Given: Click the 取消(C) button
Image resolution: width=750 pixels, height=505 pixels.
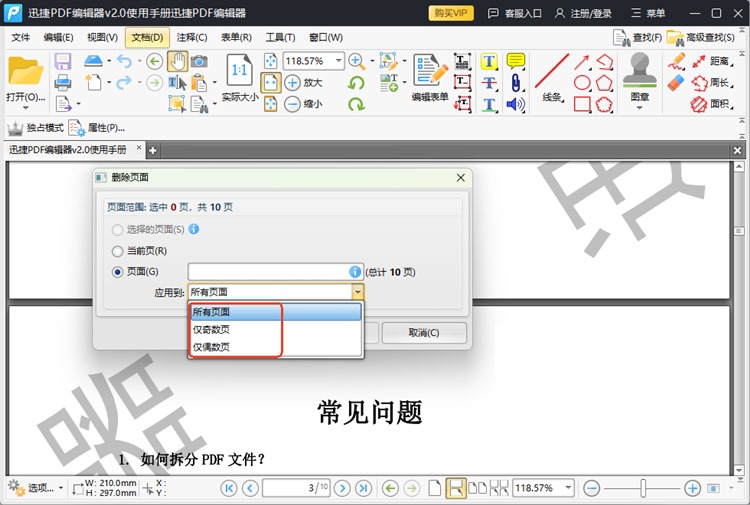Looking at the screenshot, I should (x=424, y=332).
